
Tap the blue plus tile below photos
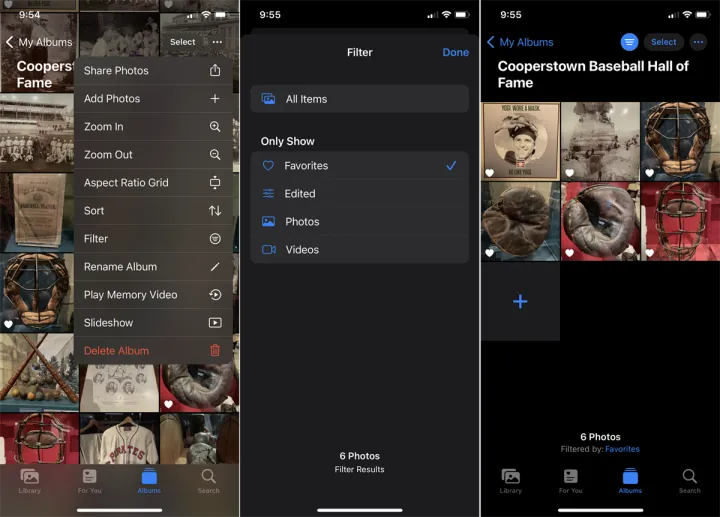point(520,302)
